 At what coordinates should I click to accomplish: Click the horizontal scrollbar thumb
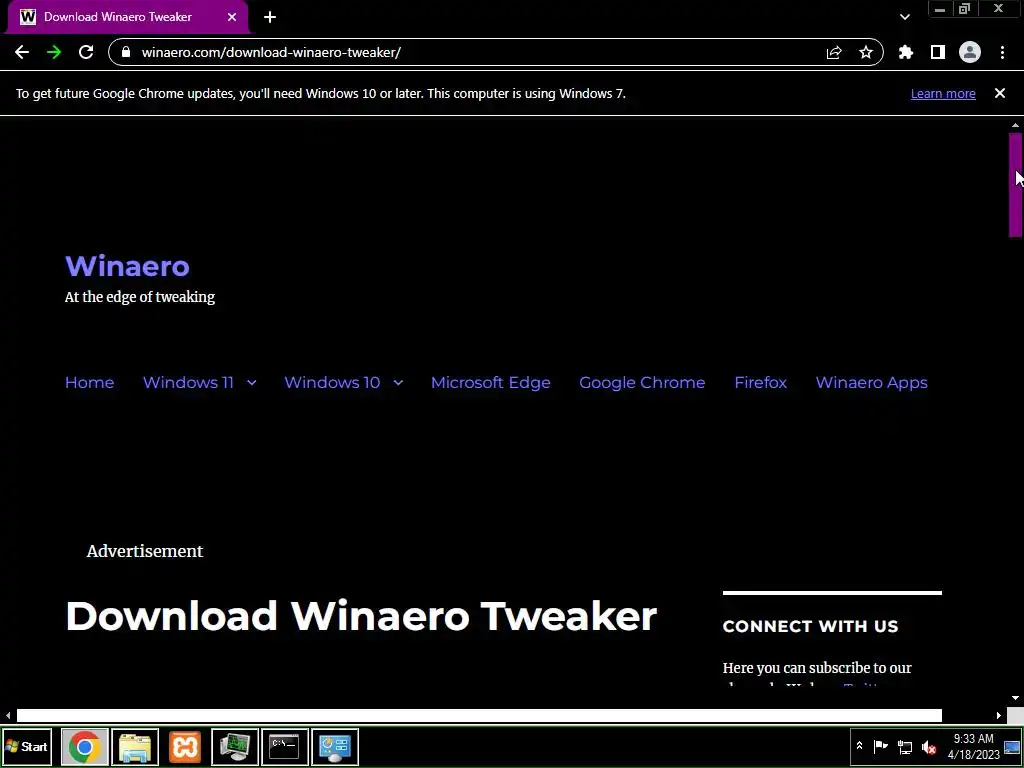479,716
